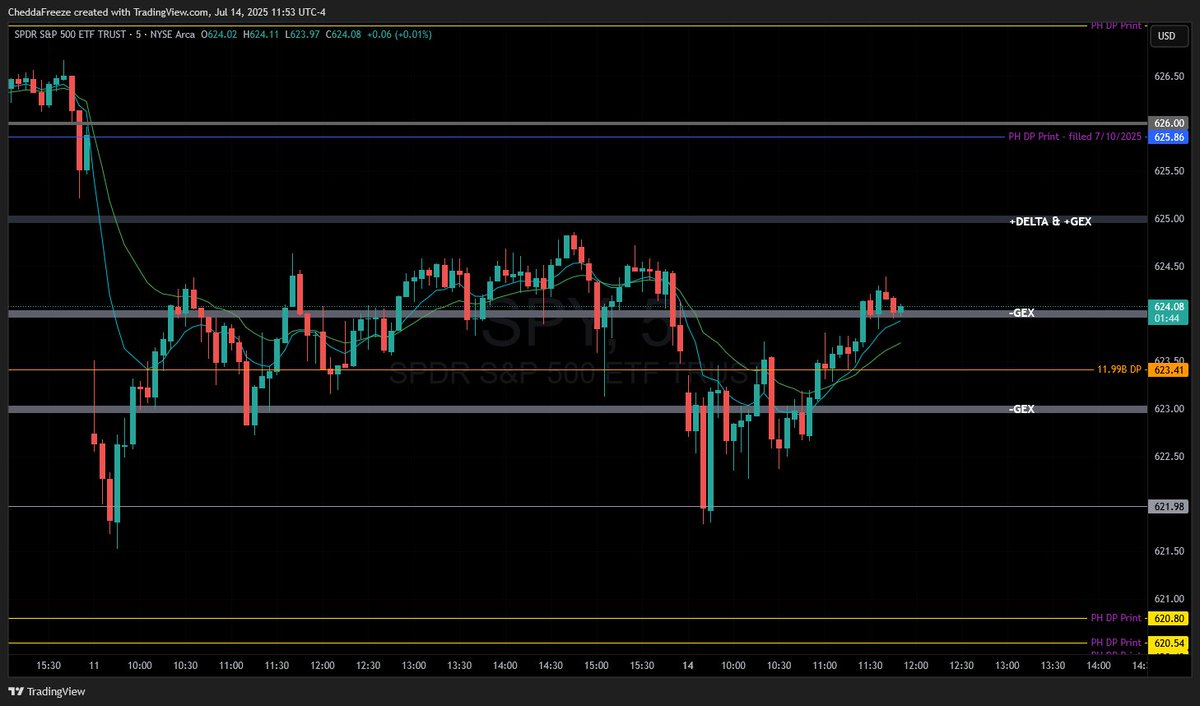The width and height of the screenshot is (1200, 706).
Task: Click the orange 623.41 price label
Action: 1169,370
